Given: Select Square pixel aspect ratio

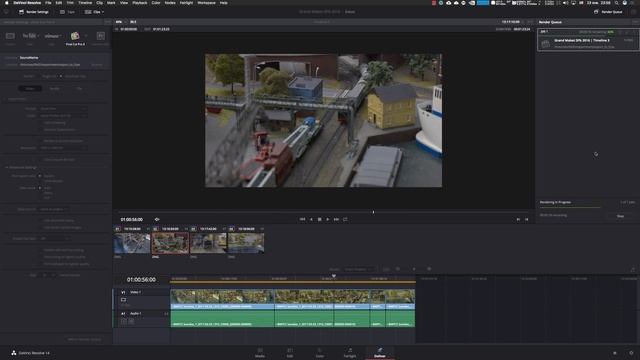Looking at the screenshot, I should point(40,176).
